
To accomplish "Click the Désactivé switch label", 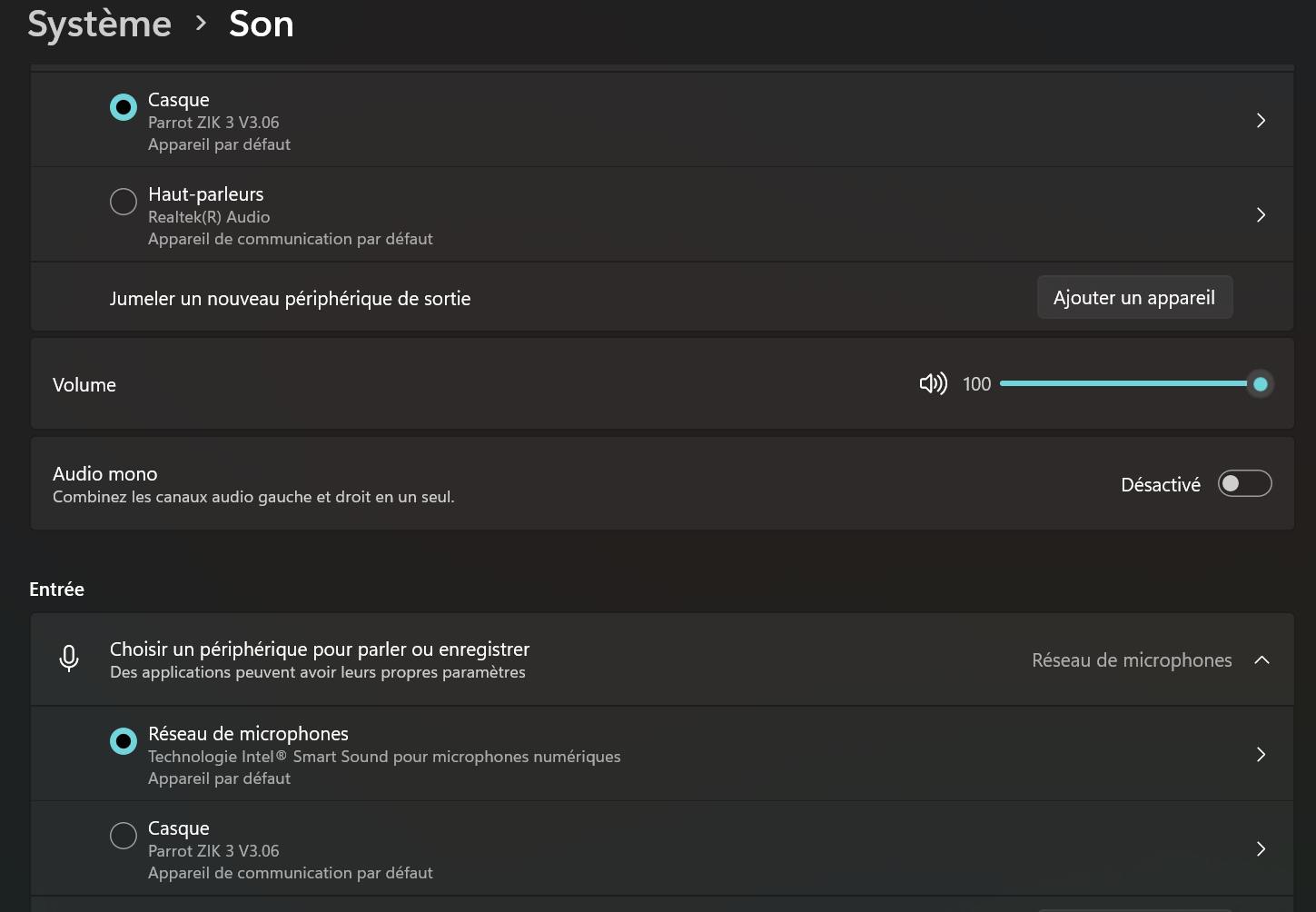I will tap(1161, 483).
